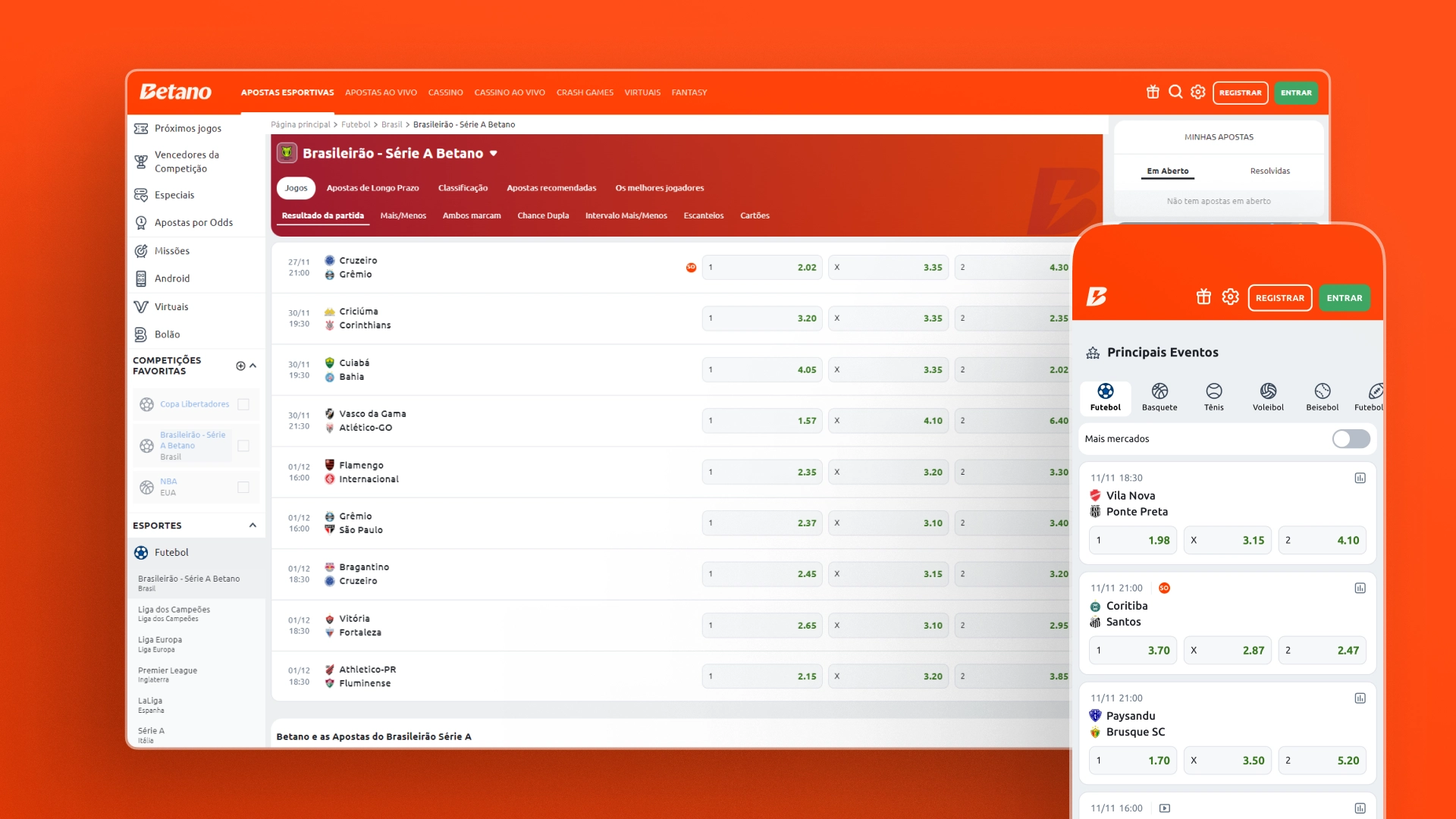This screenshot has height=819, width=1456.
Task: Check the Copa Libertadores favorite checkbox
Action: 243,404
